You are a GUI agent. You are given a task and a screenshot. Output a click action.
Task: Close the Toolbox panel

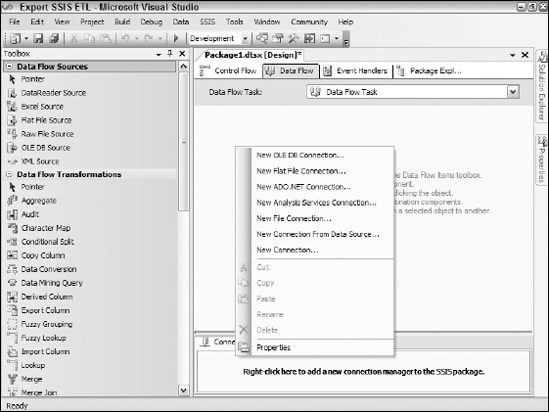click(182, 54)
